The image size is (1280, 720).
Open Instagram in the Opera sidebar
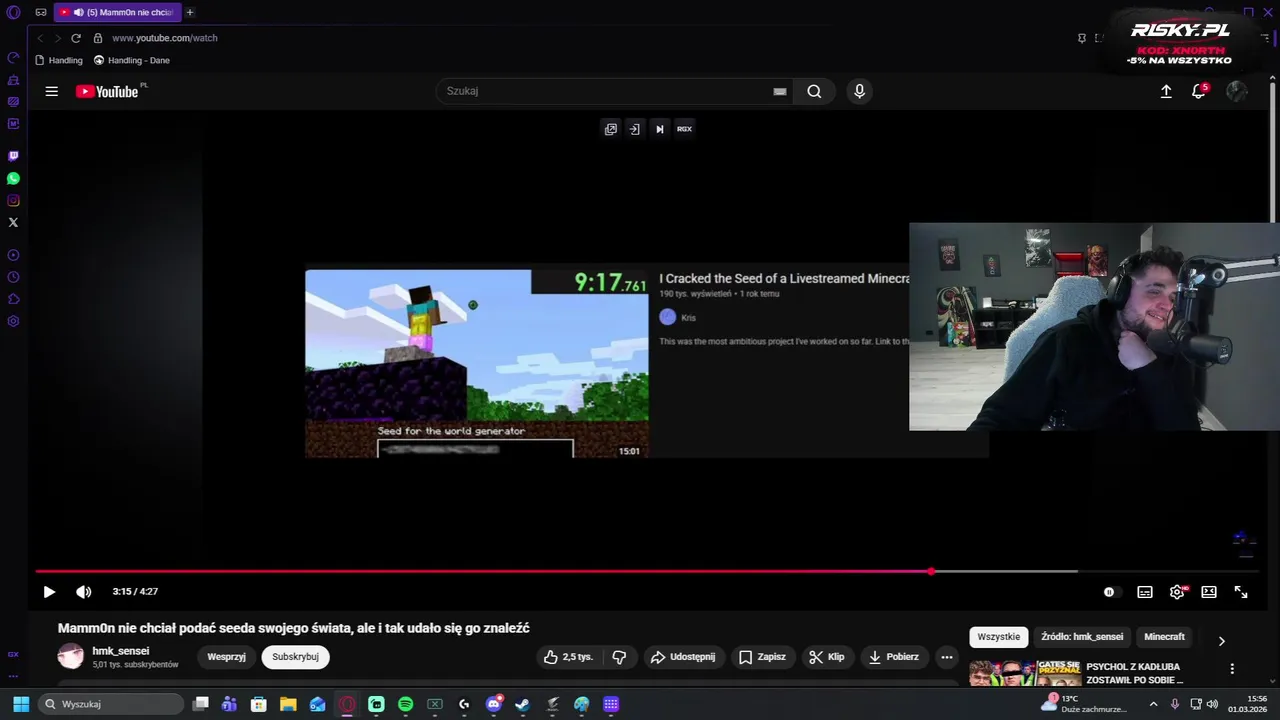click(13, 200)
